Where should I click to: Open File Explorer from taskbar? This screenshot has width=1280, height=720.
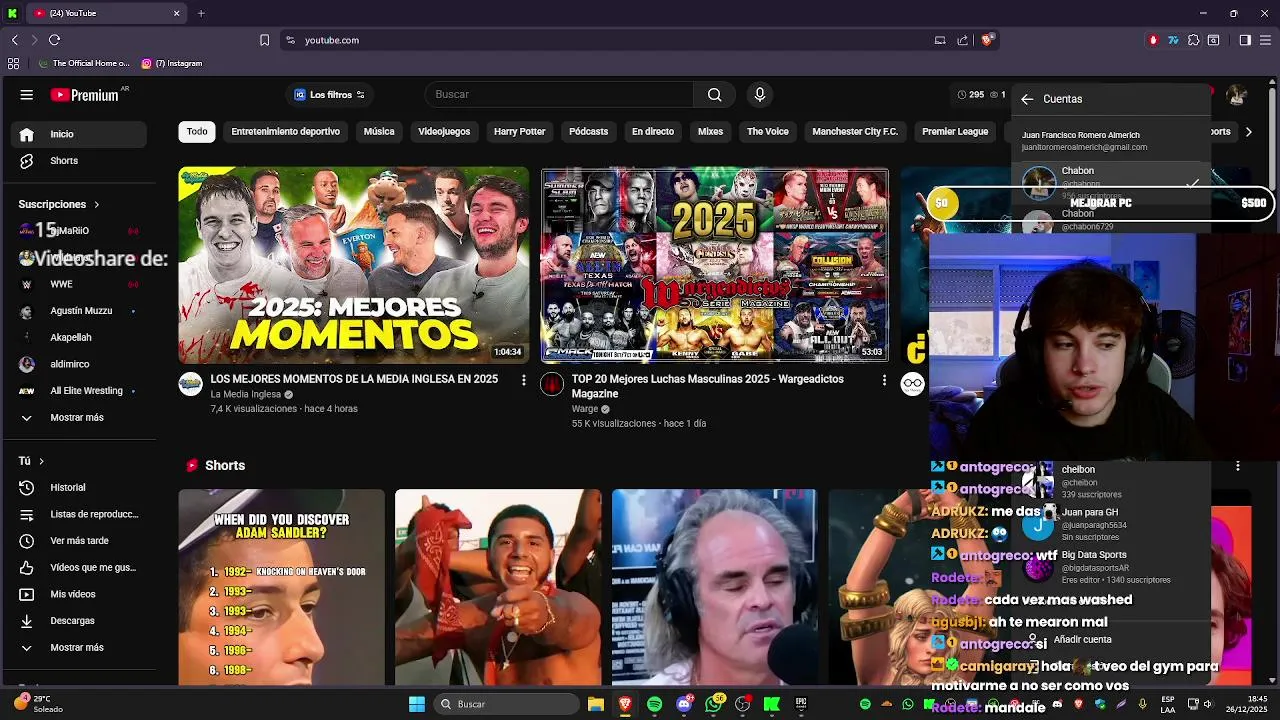596,704
